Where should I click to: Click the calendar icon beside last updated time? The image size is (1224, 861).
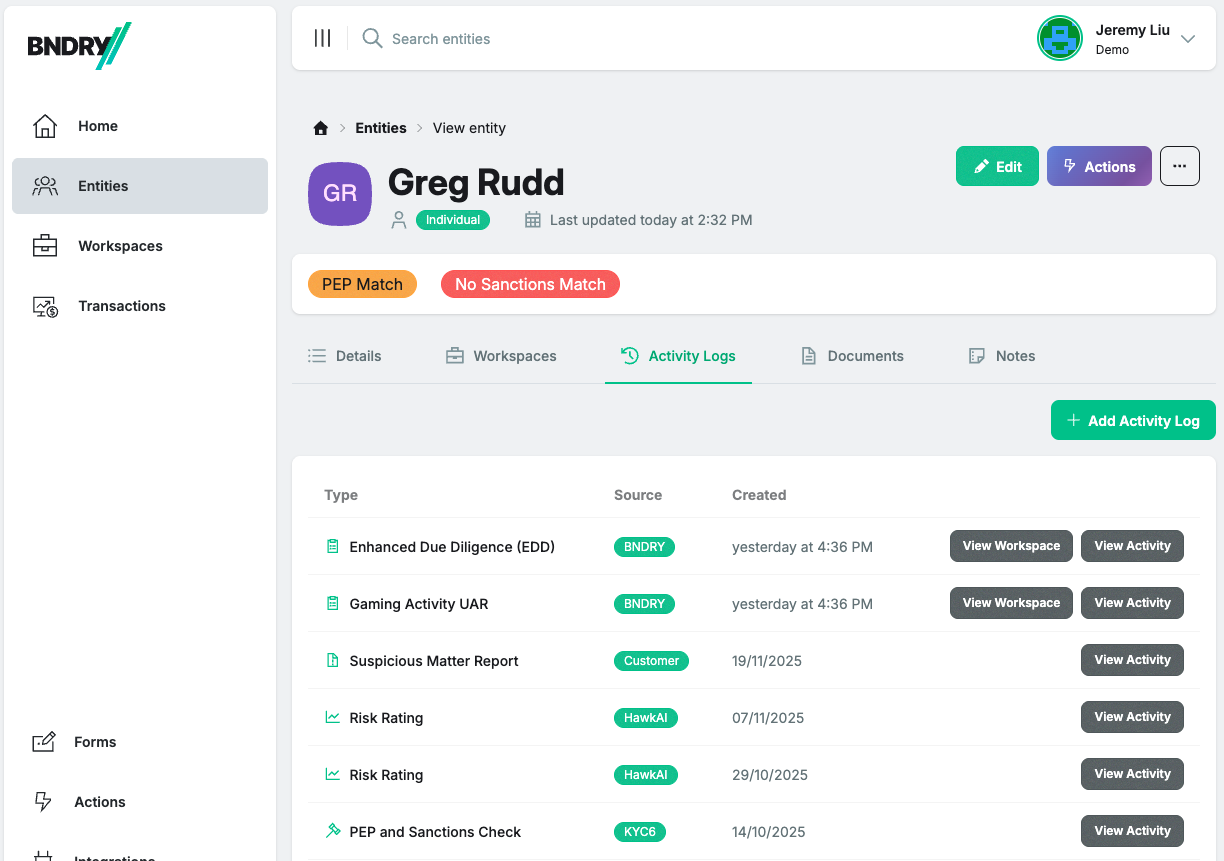pos(534,220)
